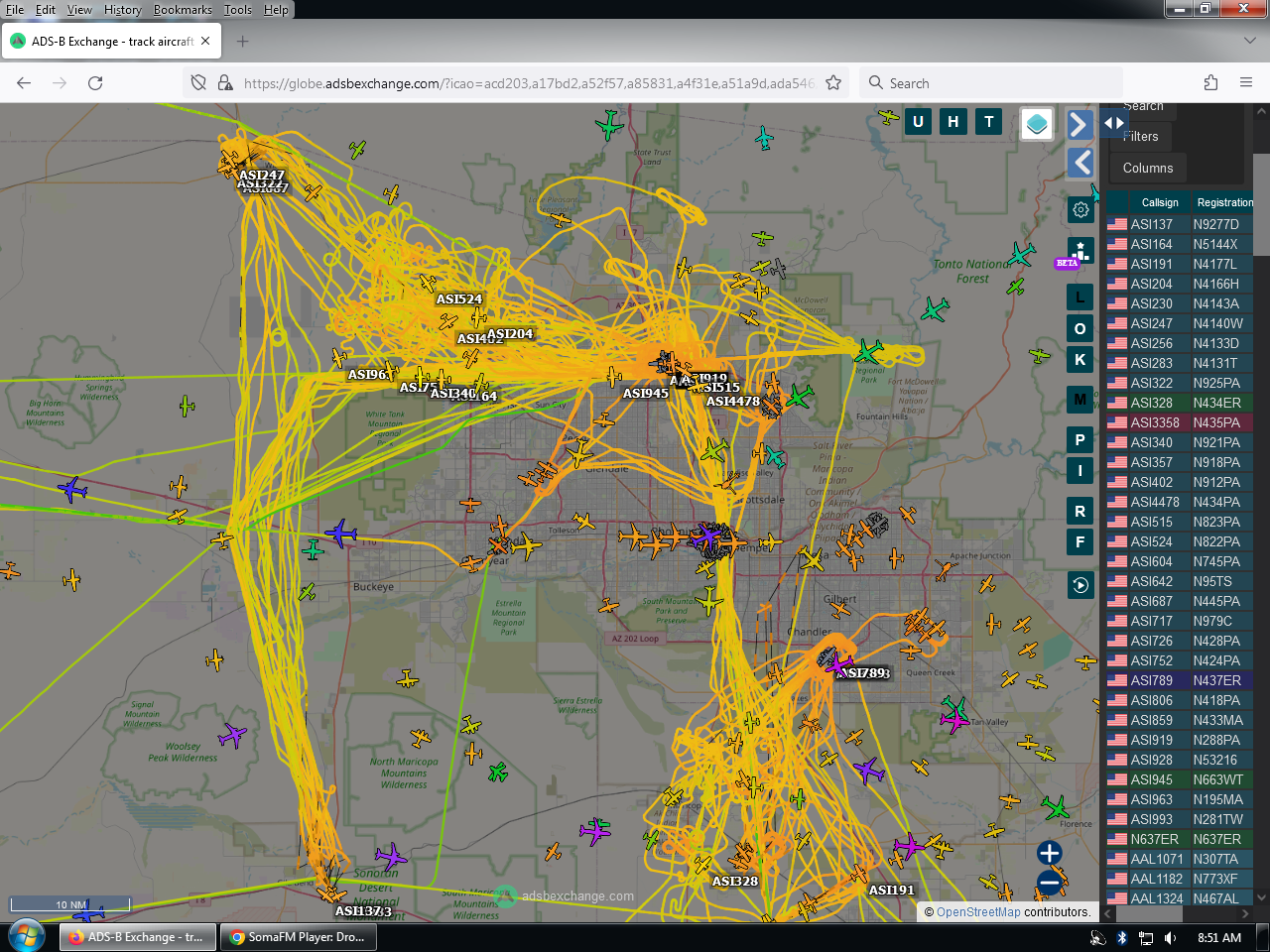Open the BETA statistics icon
This screenshot has height=952, width=1270.
(1080, 252)
